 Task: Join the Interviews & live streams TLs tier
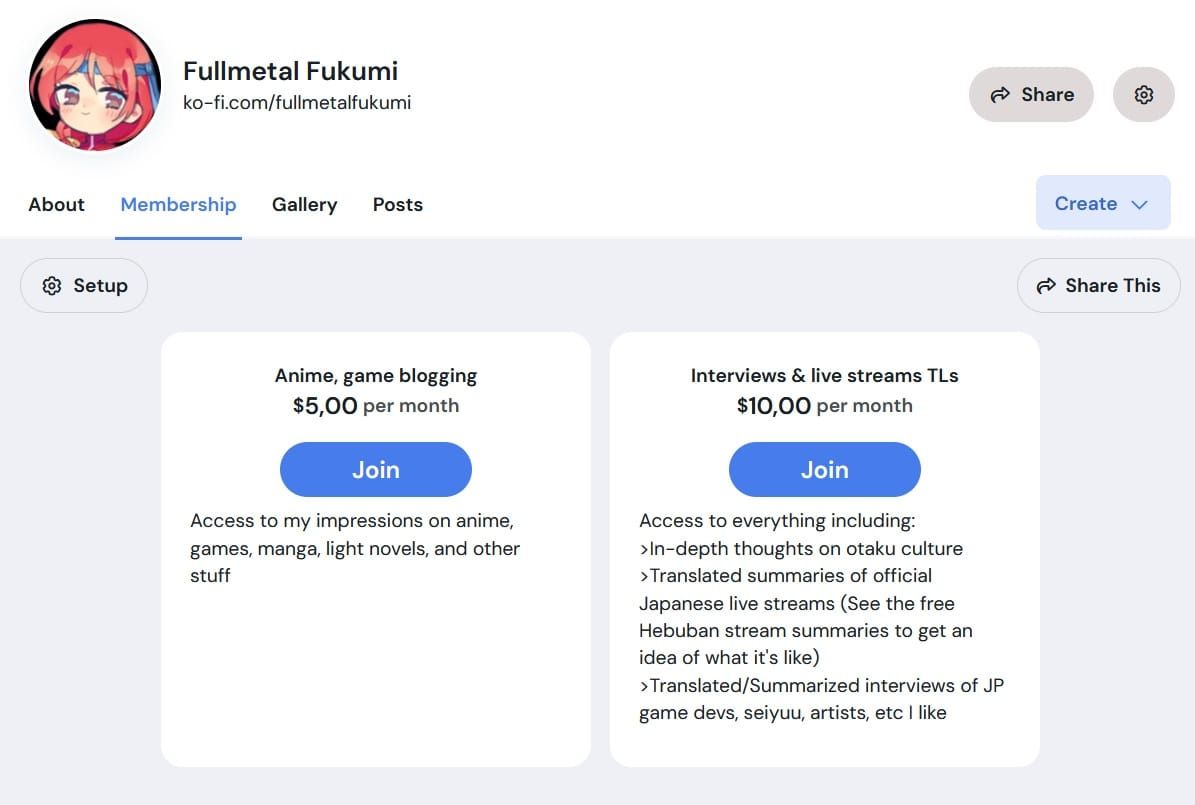click(824, 469)
